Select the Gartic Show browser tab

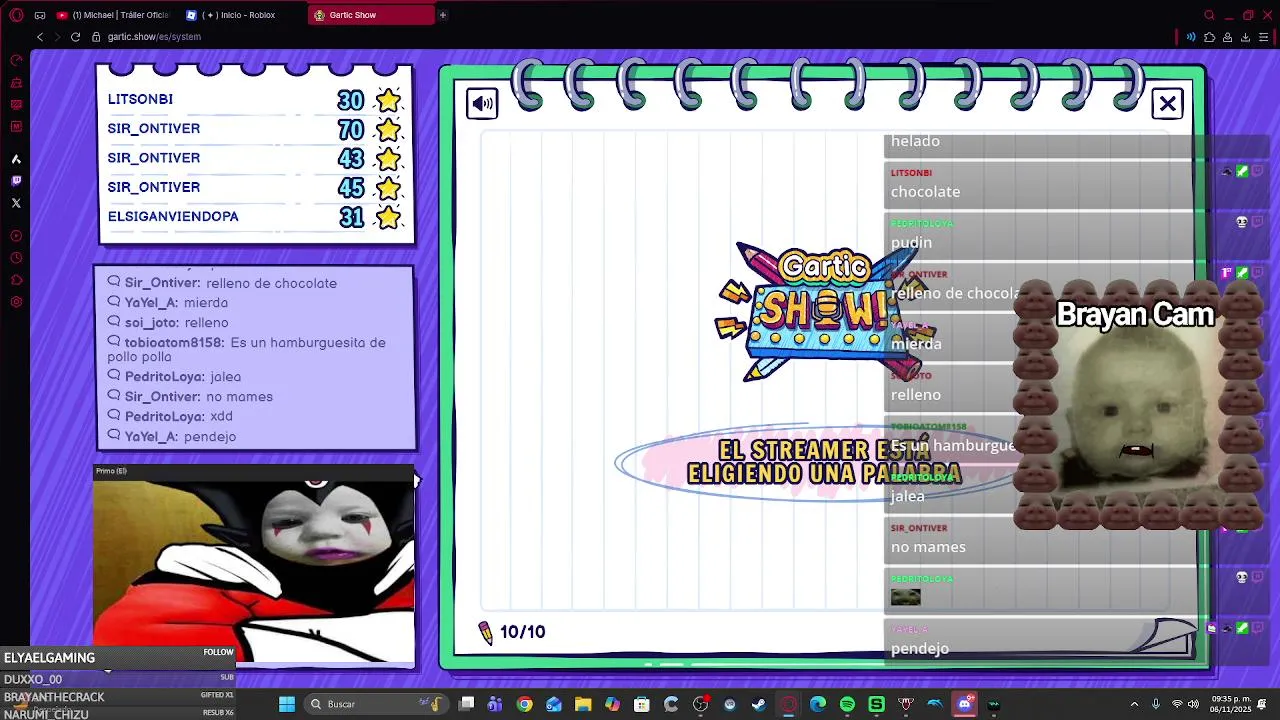pyautogui.click(x=370, y=15)
